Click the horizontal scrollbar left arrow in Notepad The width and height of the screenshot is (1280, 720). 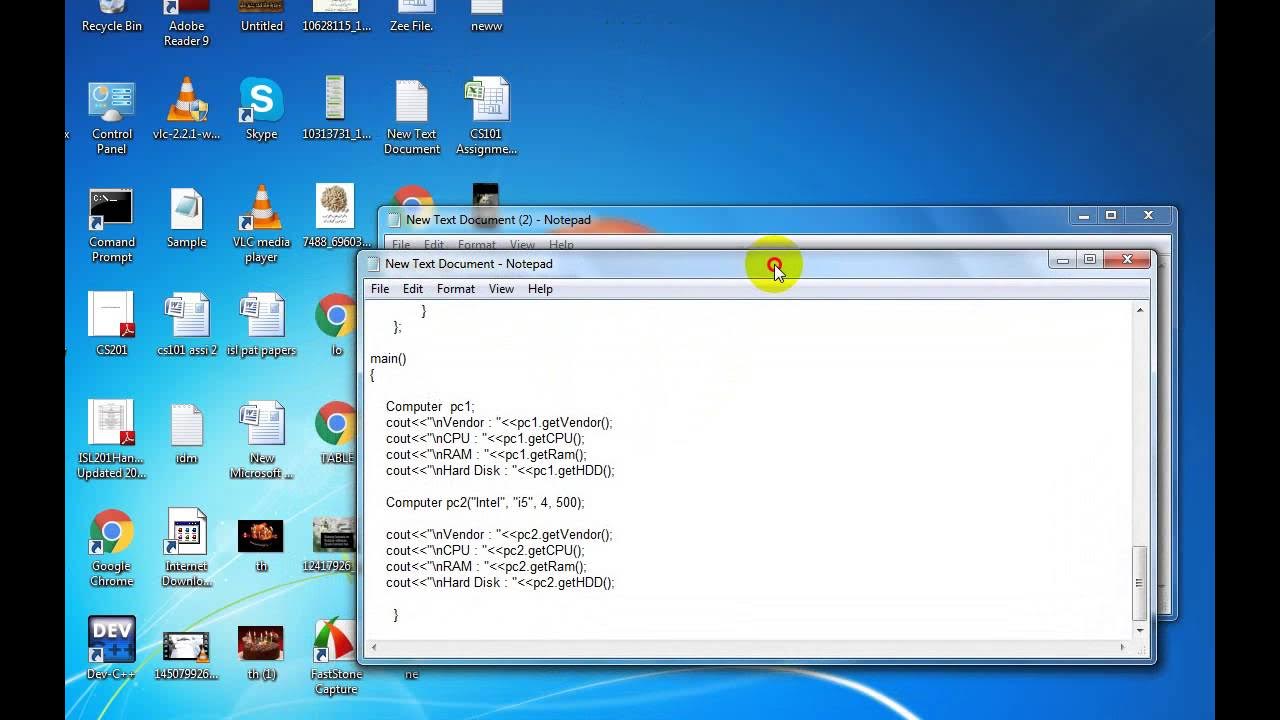(x=374, y=647)
